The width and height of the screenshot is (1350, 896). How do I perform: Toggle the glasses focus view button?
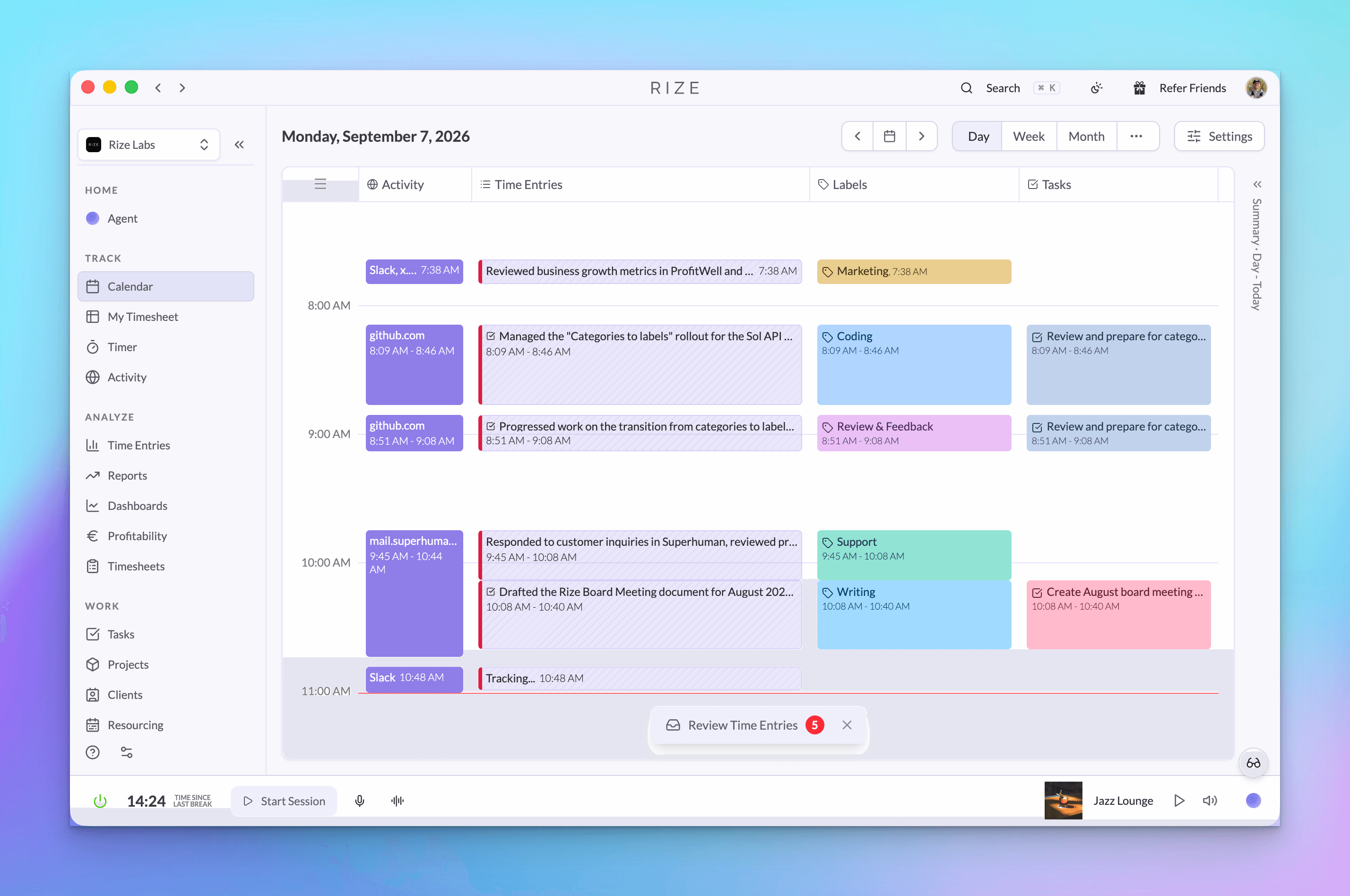coord(1254,763)
